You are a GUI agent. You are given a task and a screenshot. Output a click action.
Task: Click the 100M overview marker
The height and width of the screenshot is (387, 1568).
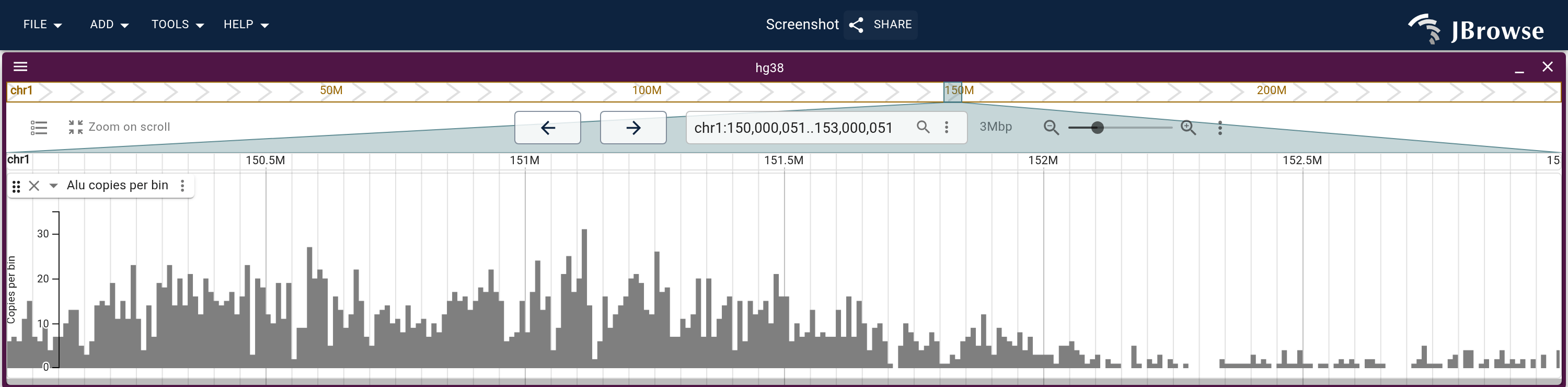[647, 90]
